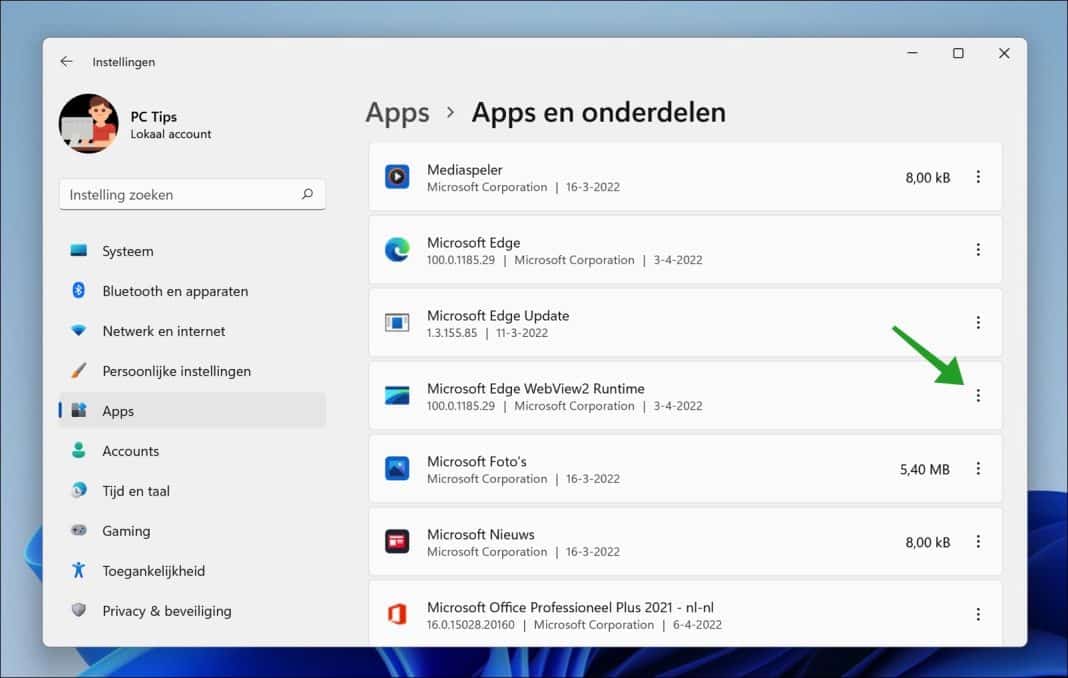
Task: Open more options for Microsoft Edge Update
Action: tap(978, 322)
